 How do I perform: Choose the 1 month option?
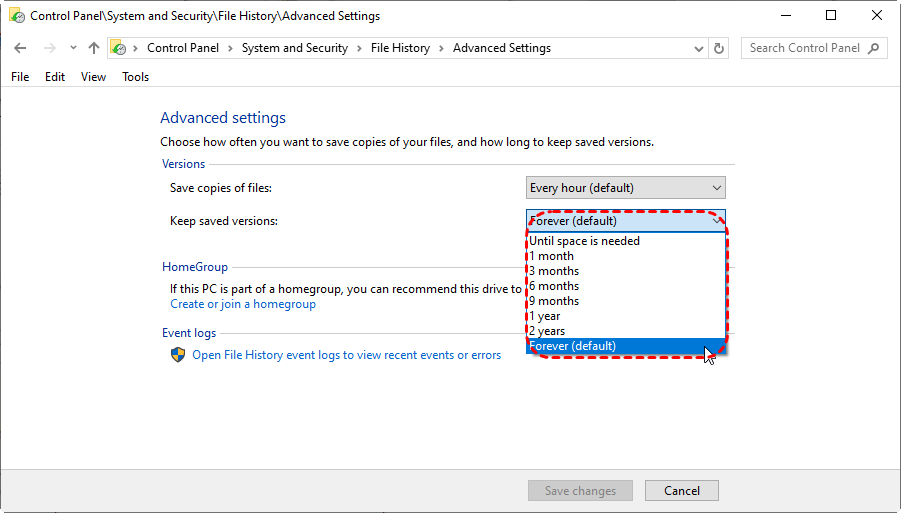point(552,256)
